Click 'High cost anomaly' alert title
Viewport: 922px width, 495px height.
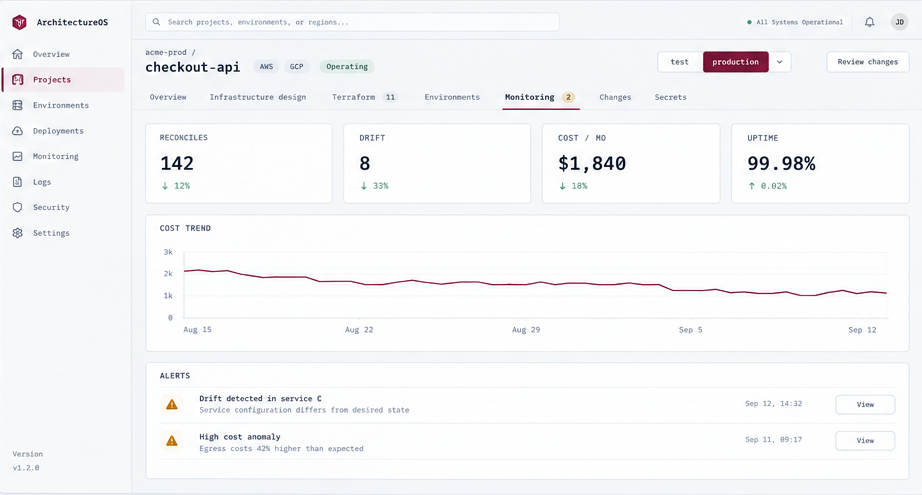tap(239, 437)
